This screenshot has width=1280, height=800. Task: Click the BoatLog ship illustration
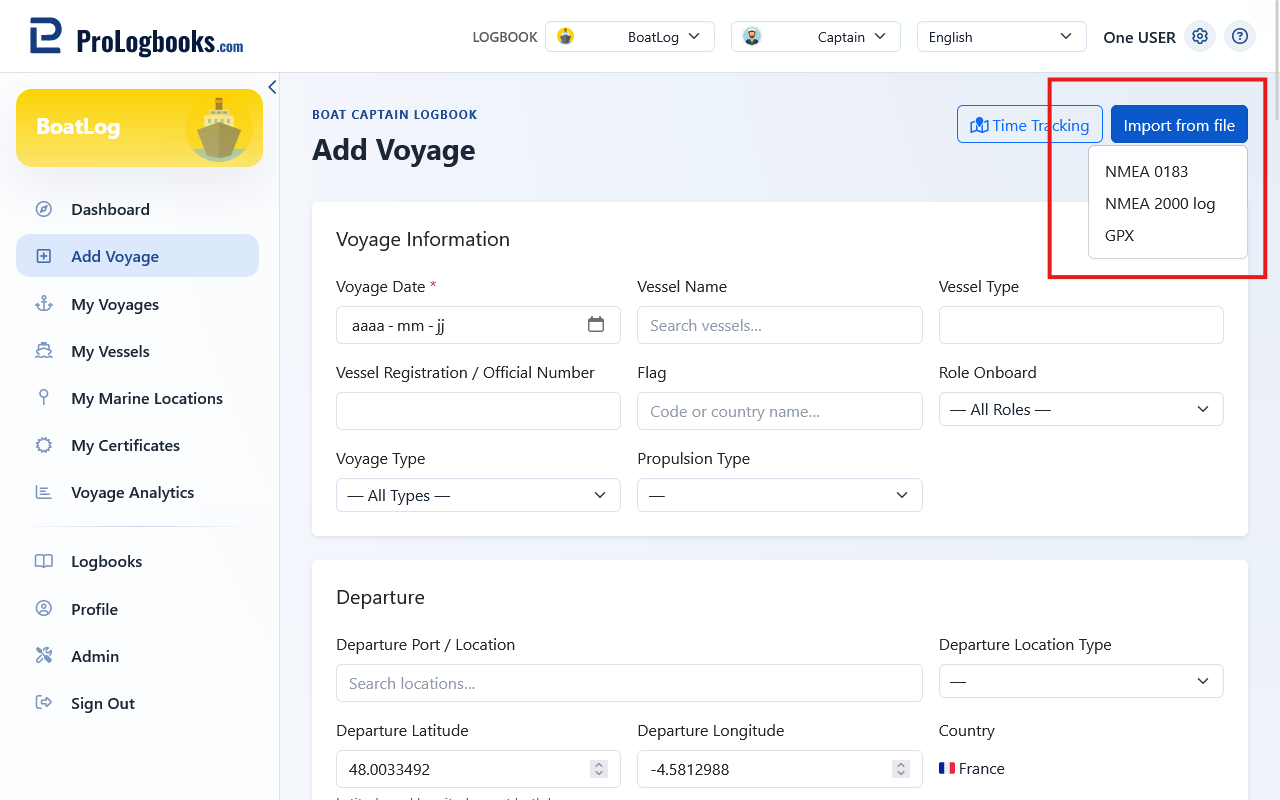tap(218, 128)
